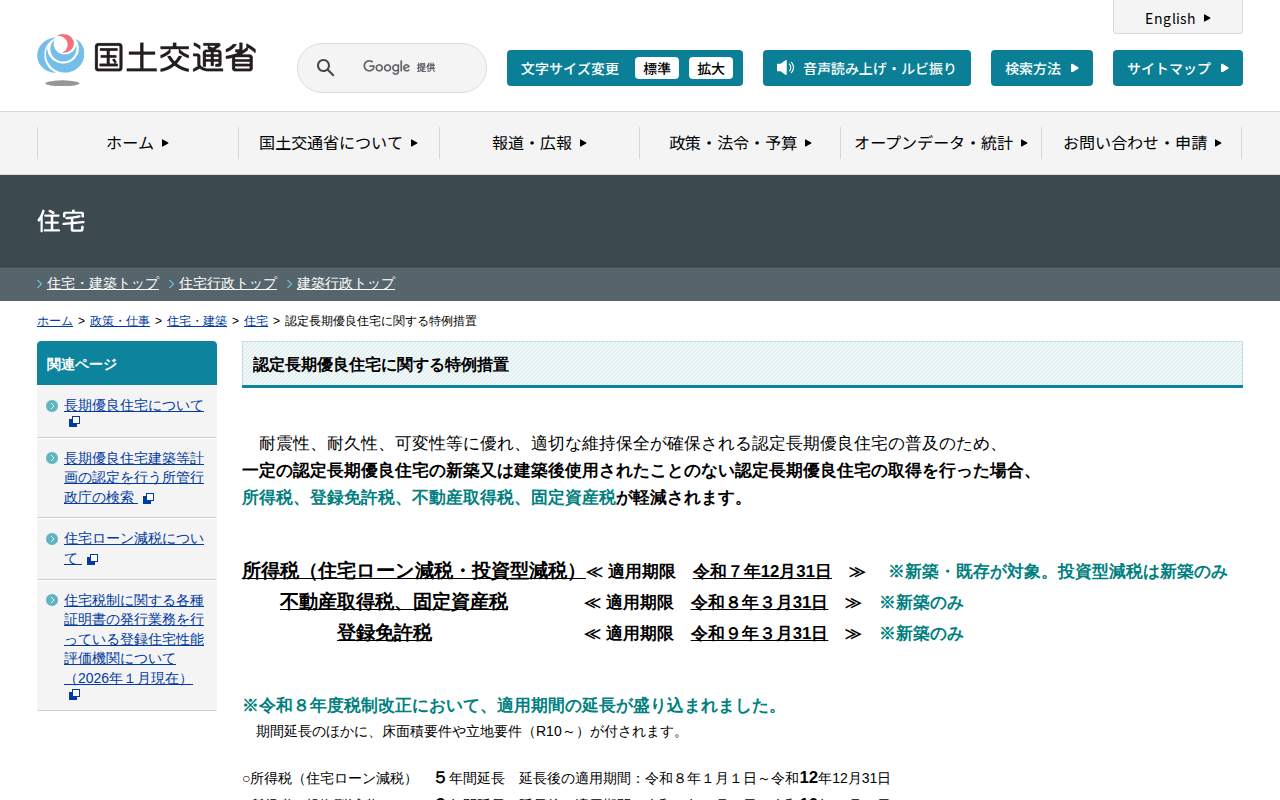Set text size to 標準
1280x800 pixels.
[x=657, y=68]
